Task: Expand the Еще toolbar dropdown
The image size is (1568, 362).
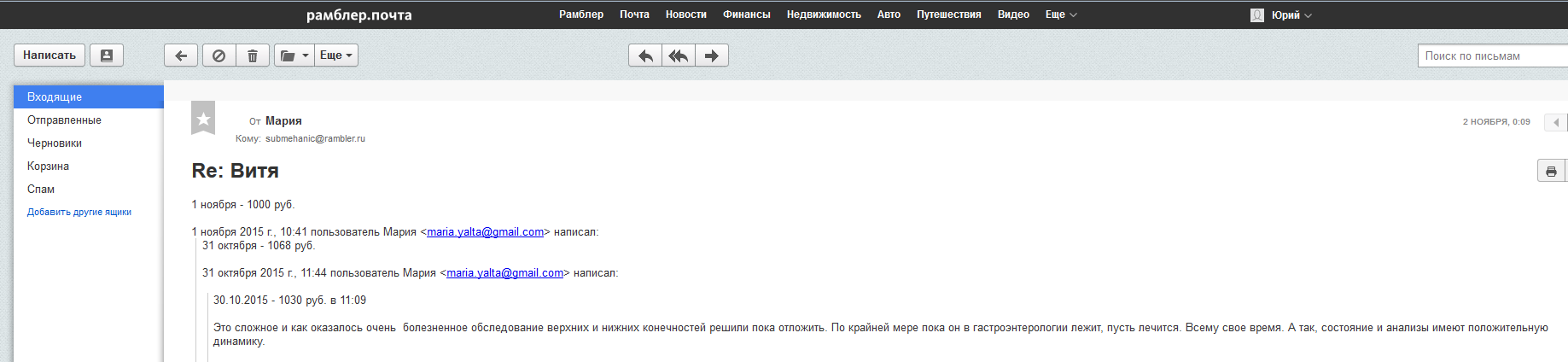Action: pyautogui.click(x=336, y=55)
